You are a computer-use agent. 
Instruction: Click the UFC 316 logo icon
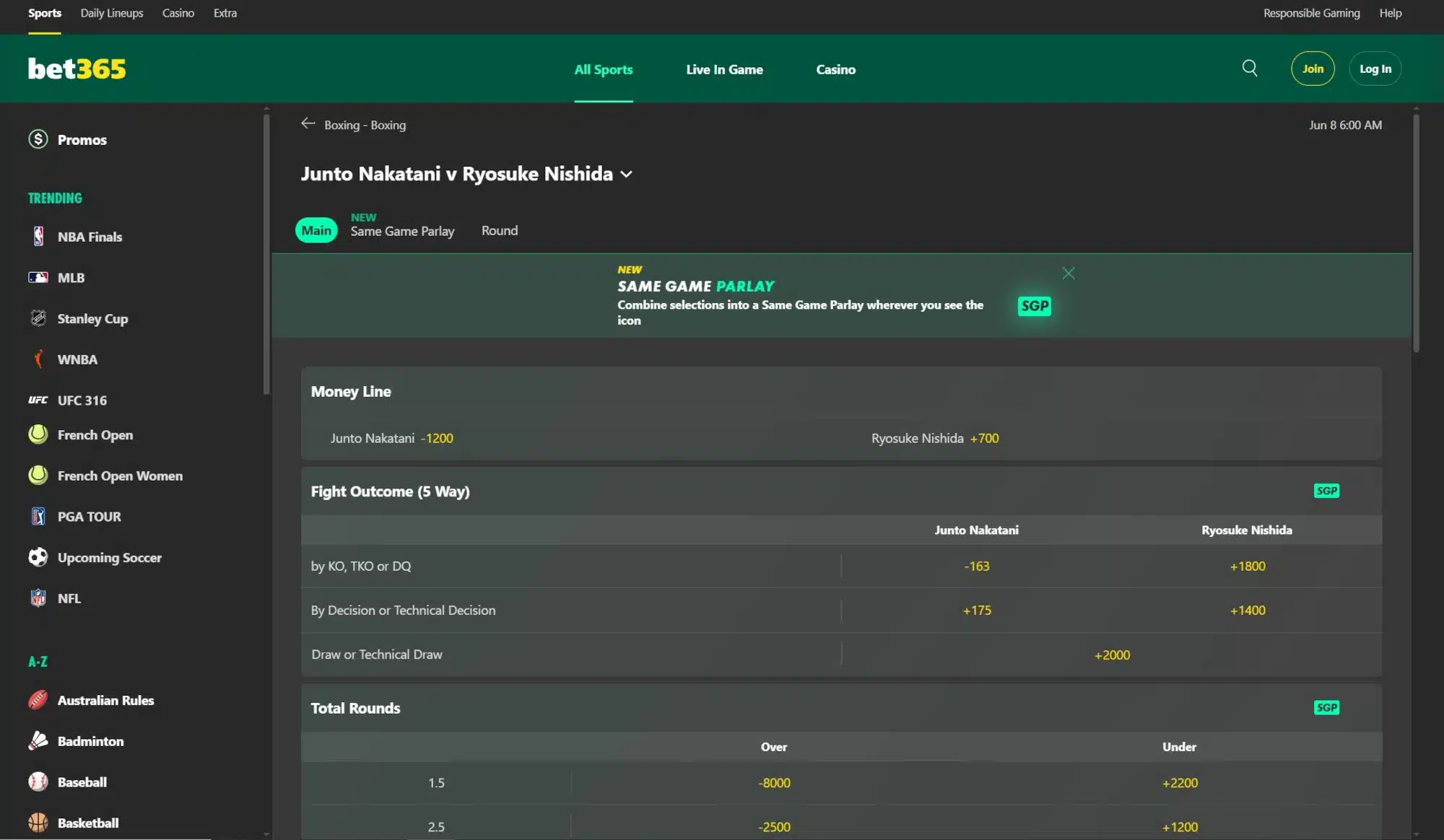(38, 401)
